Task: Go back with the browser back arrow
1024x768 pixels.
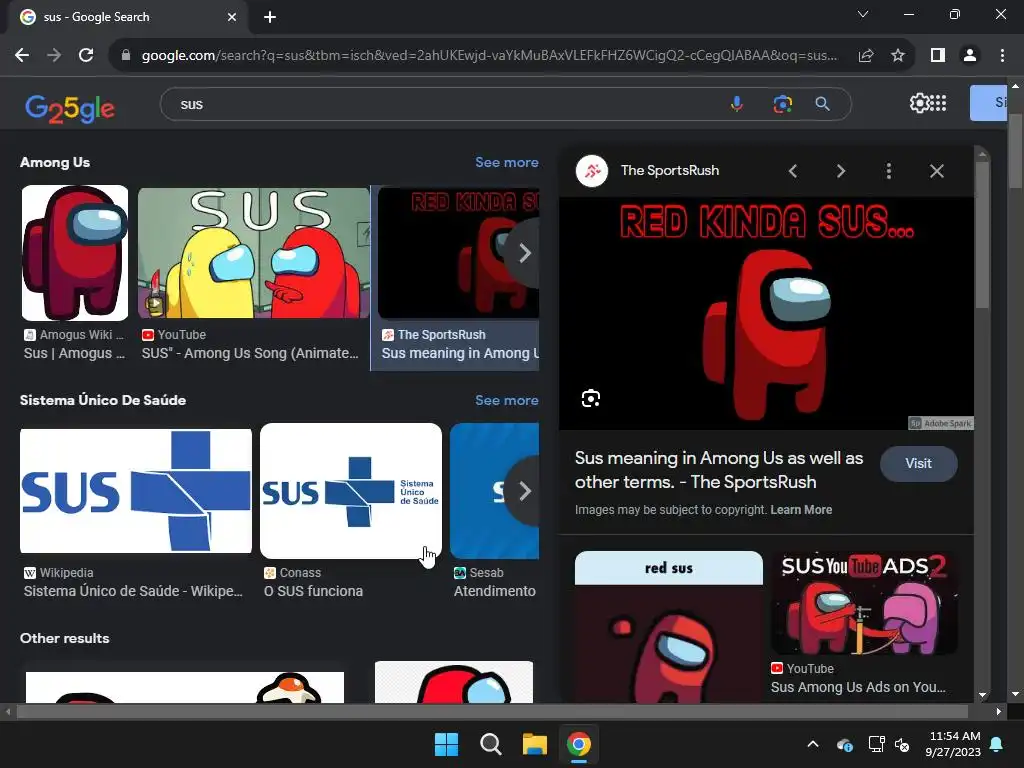Action: (22, 56)
